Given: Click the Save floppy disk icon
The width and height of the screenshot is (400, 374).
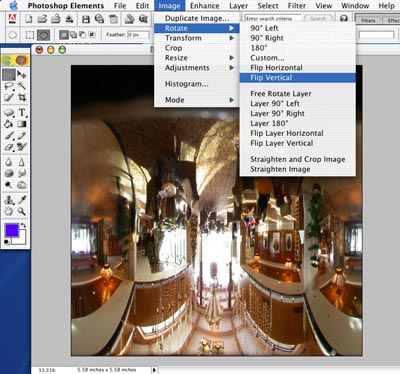Looking at the screenshot, I should (x=86, y=19).
